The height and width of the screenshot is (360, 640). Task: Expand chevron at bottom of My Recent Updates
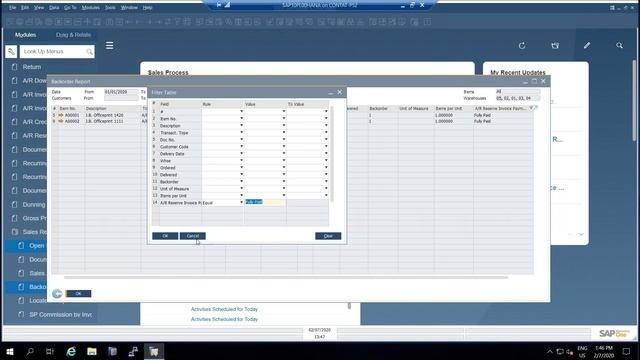581,234
